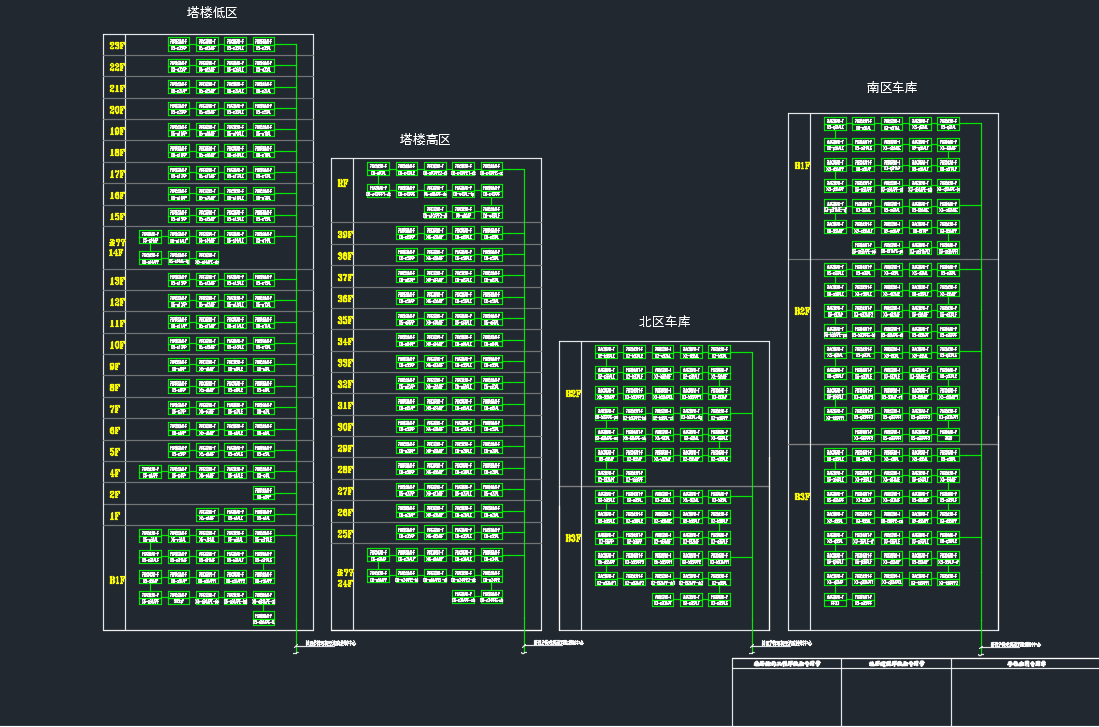Select the 2F floor label

click(115, 495)
